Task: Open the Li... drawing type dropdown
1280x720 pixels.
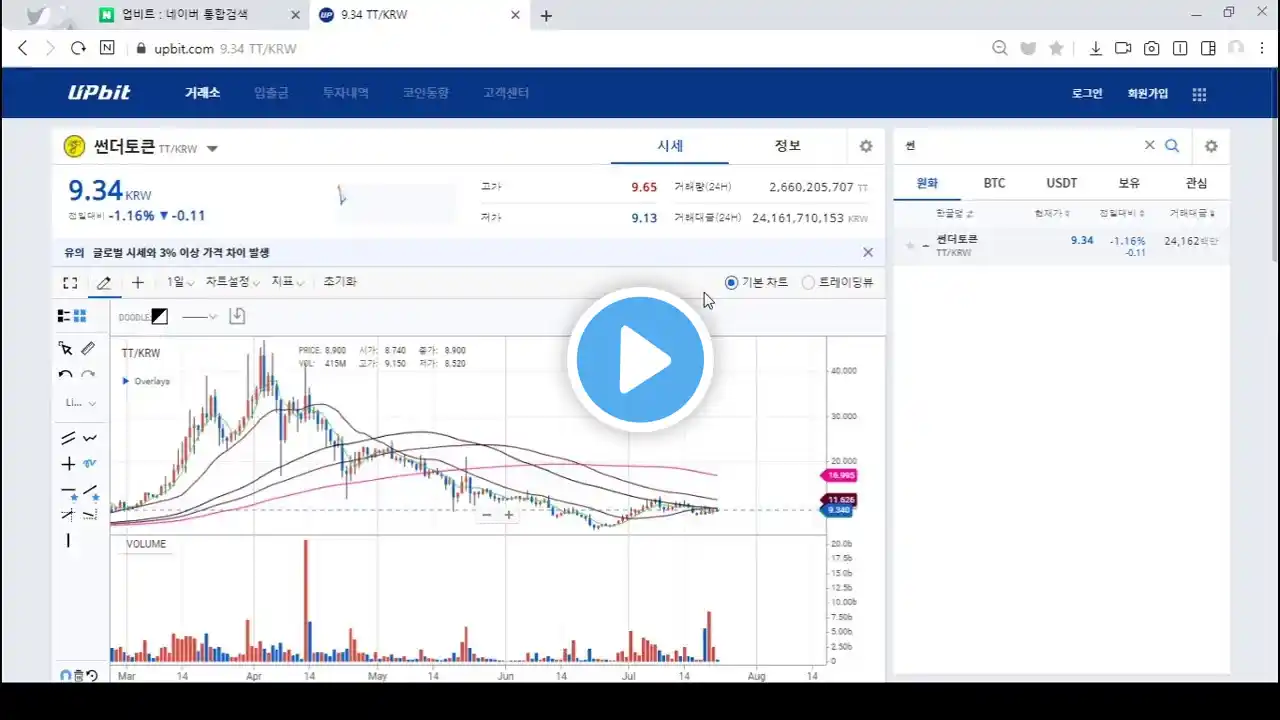Action: click(80, 403)
